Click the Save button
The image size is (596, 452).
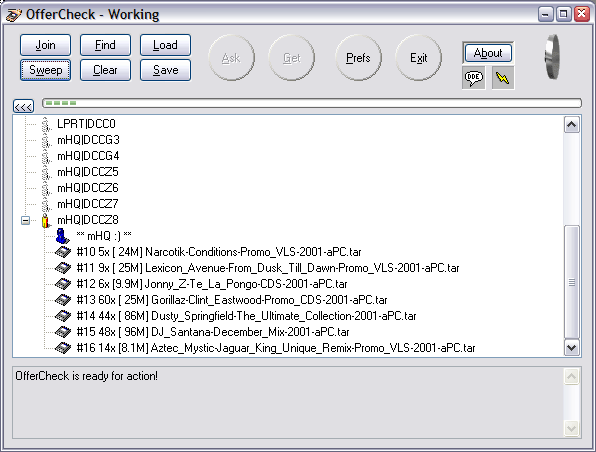(x=165, y=70)
